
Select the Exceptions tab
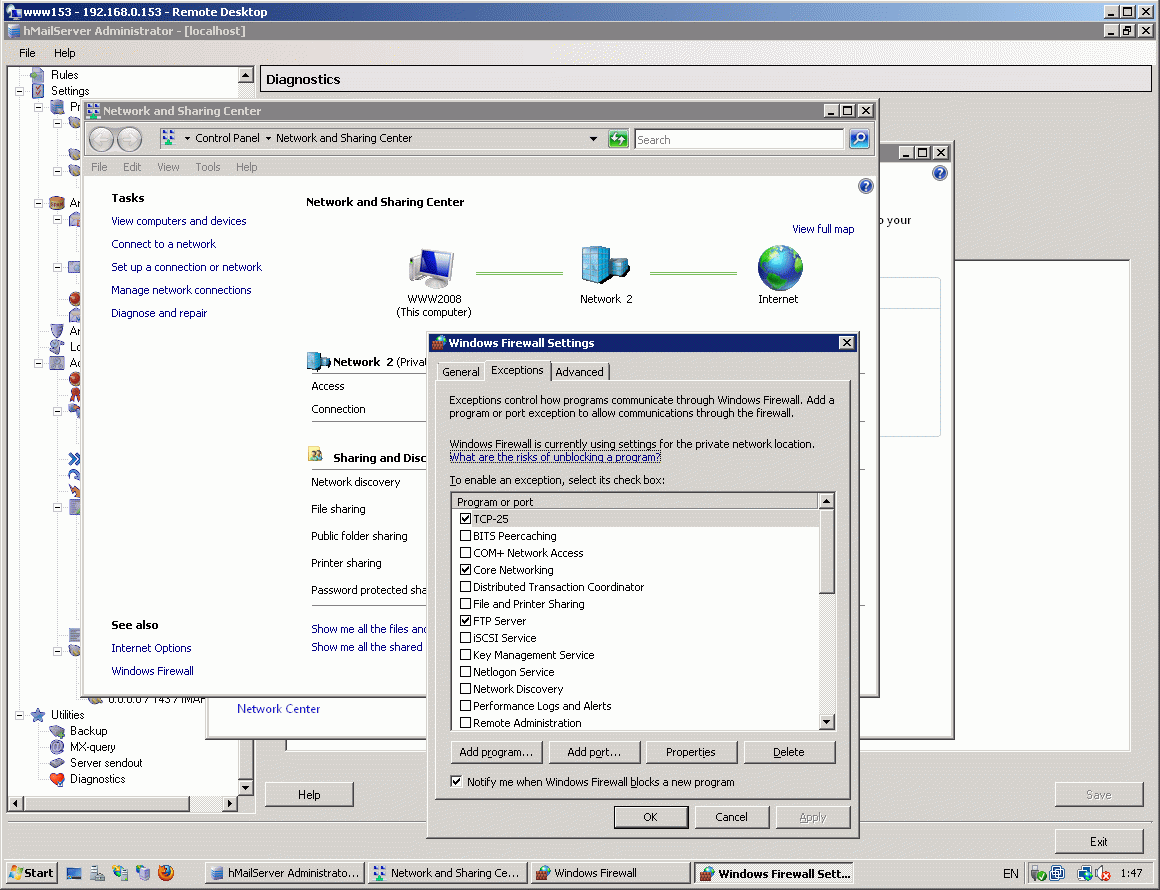(x=517, y=370)
